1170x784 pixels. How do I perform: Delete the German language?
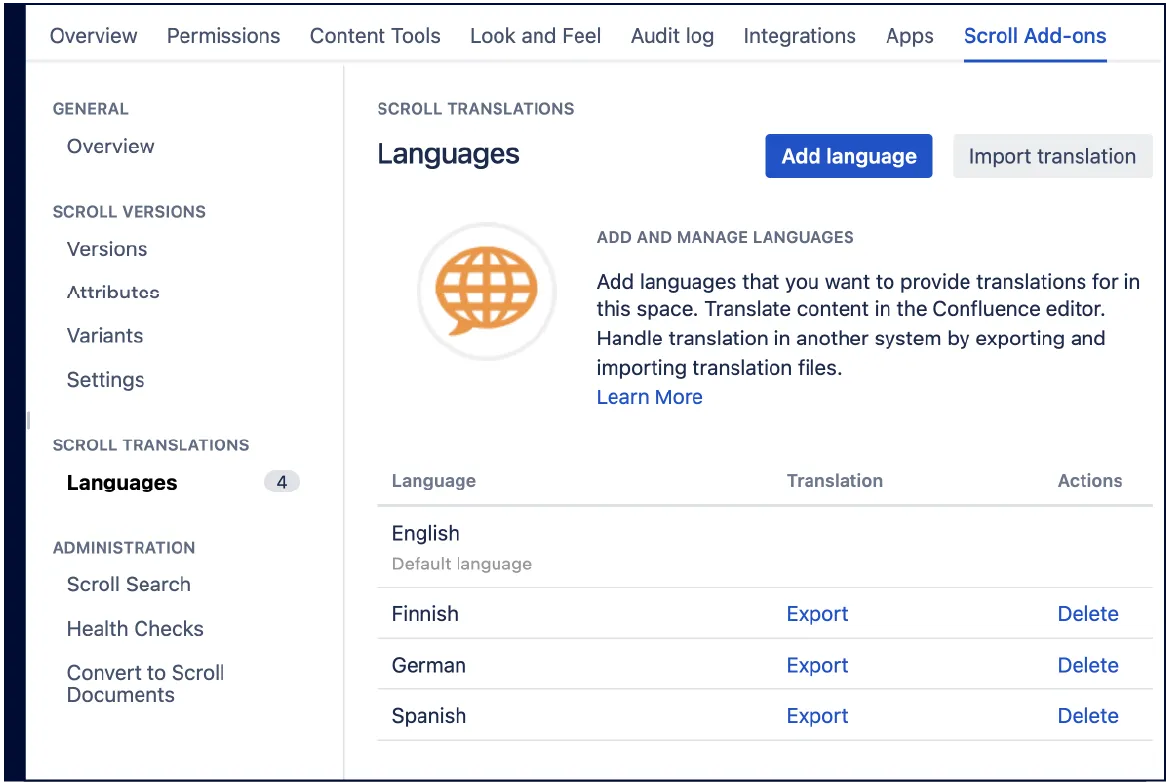1088,665
